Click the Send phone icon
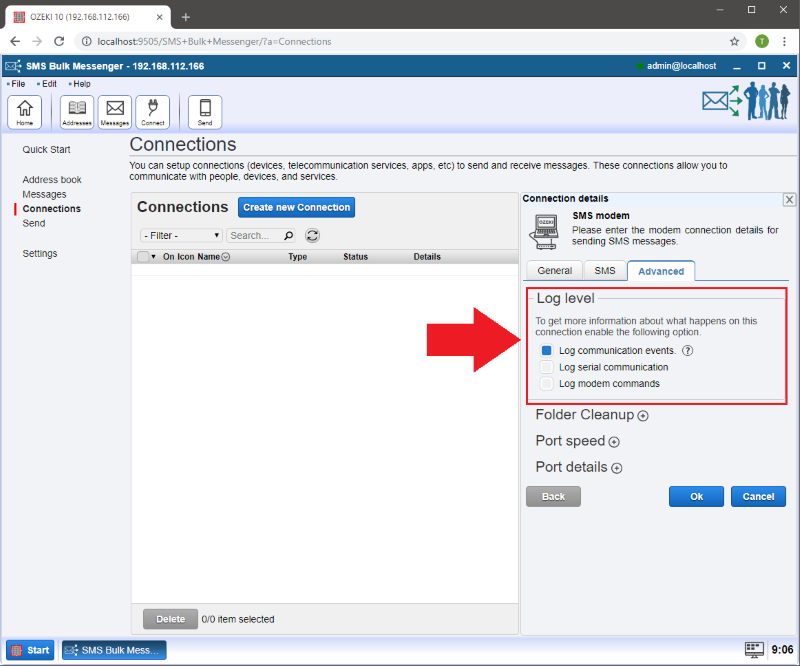 pyautogui.click(x=205, y=112)
